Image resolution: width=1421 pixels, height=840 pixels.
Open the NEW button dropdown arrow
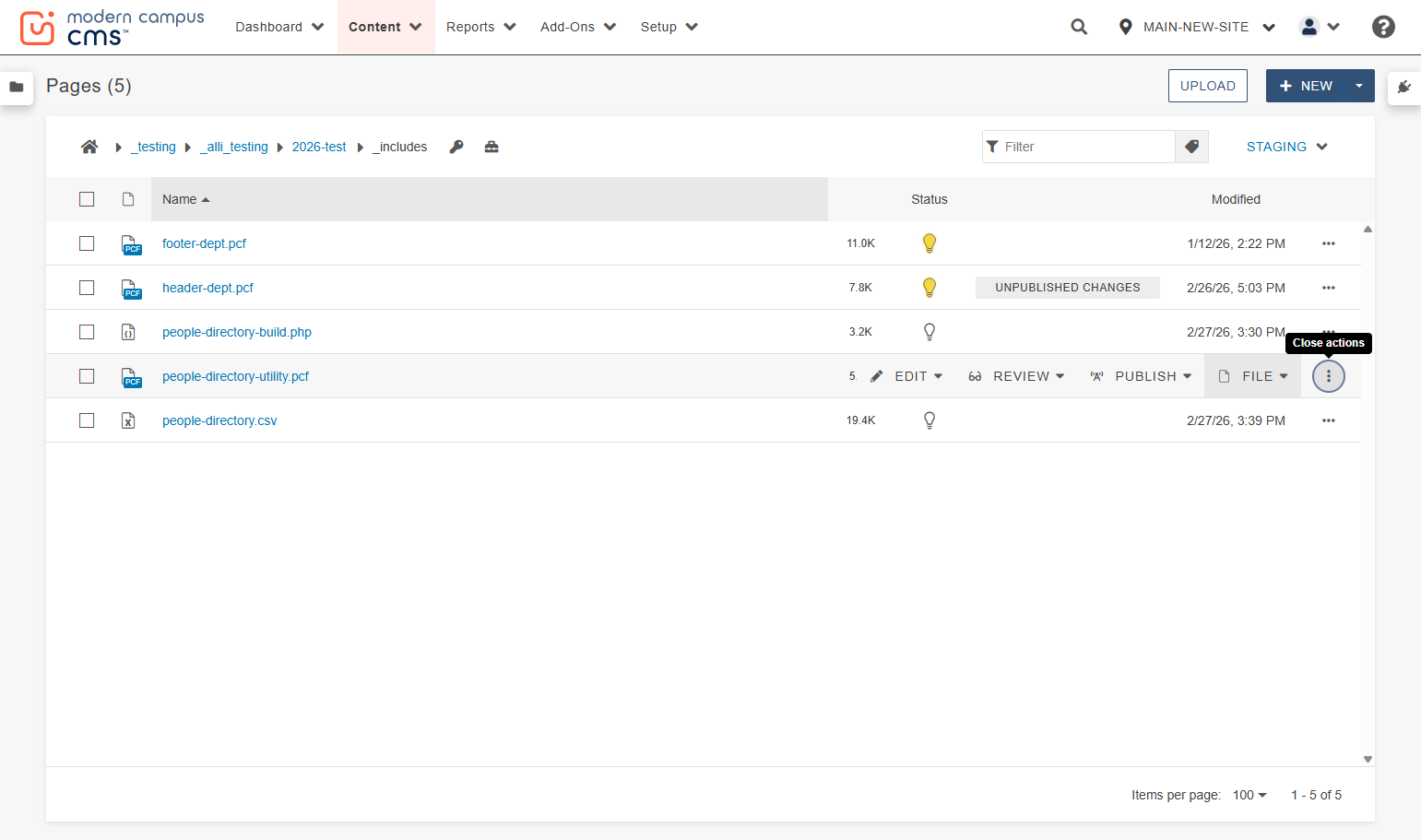point(1359,86)
